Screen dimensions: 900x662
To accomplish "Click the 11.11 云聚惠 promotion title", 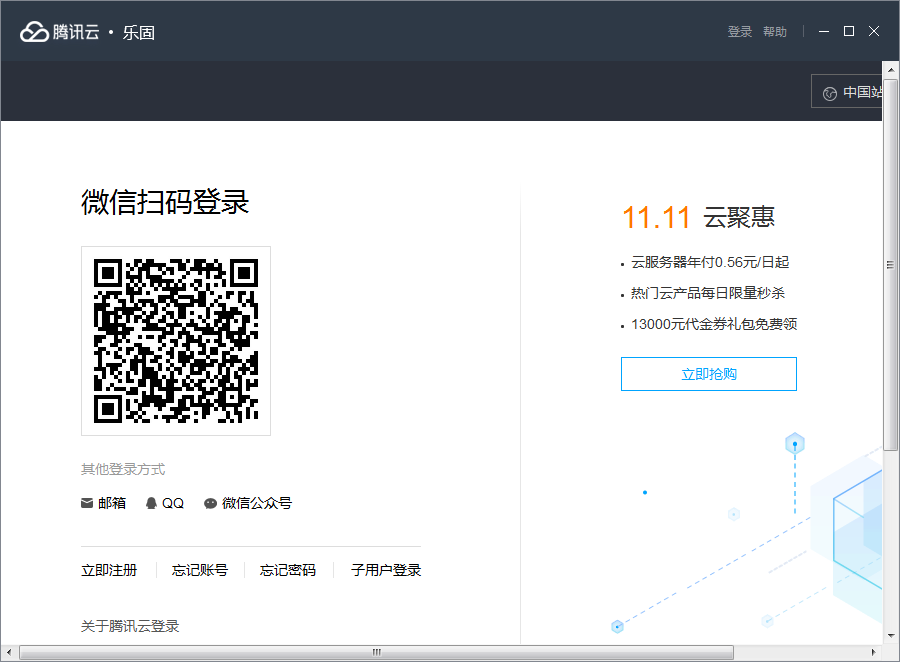I will point(699,218).
